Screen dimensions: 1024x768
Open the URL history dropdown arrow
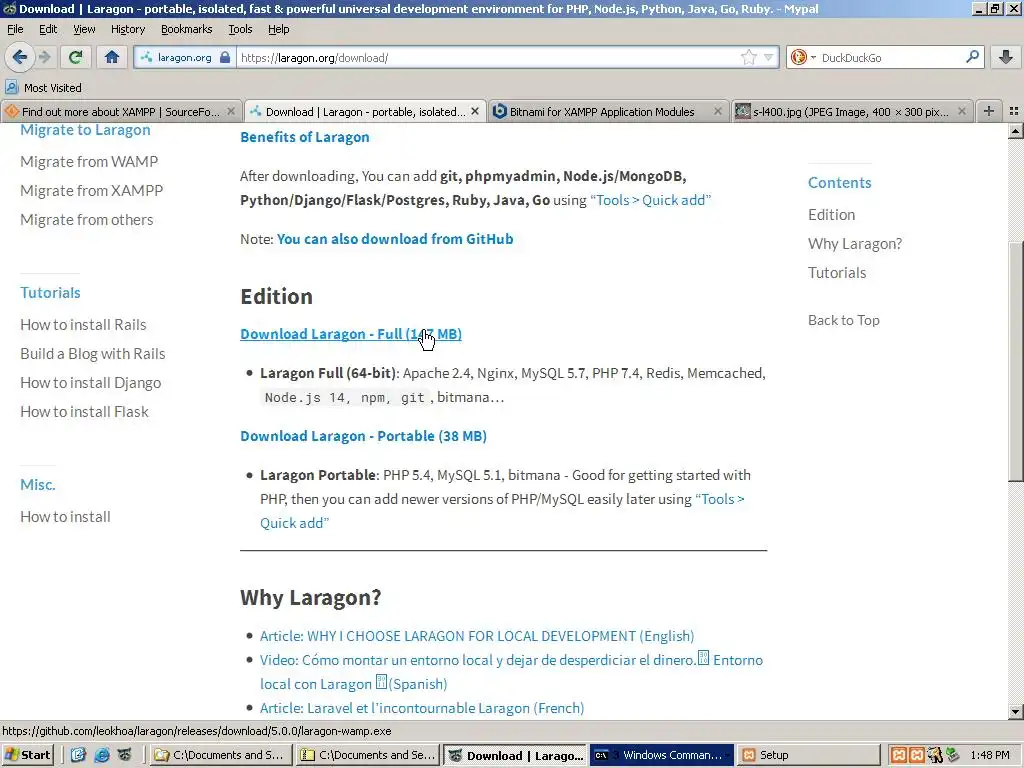tap(769, 57)
